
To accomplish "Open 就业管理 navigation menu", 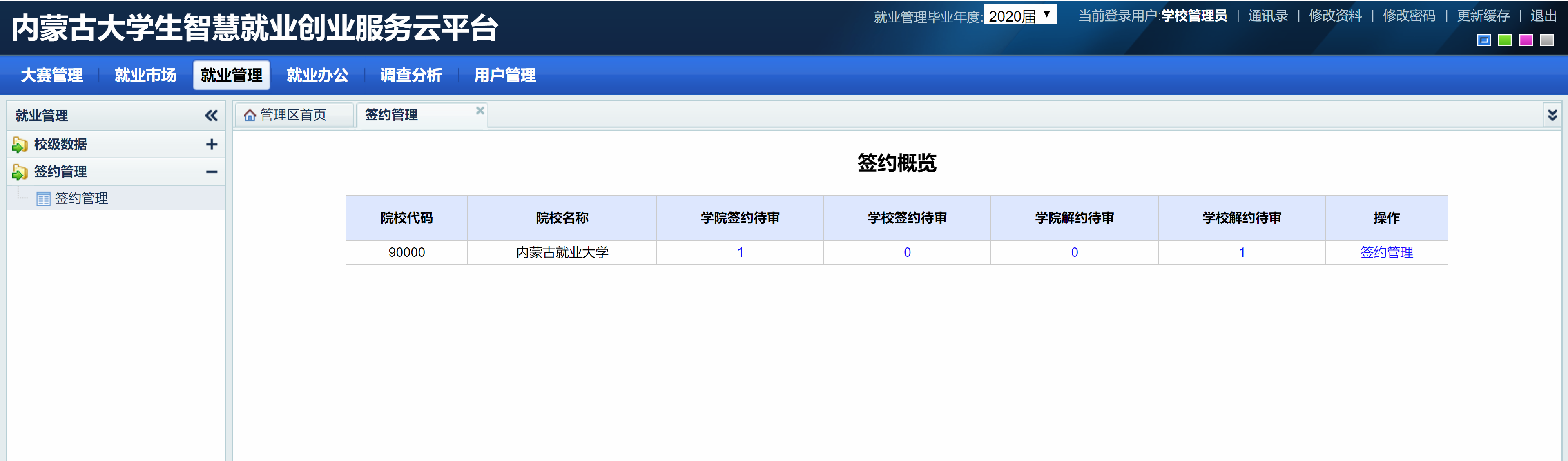I will 231,76.
